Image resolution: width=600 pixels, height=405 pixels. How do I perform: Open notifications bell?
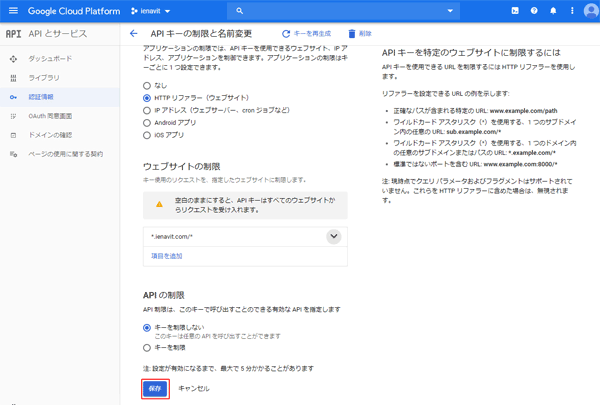pyautogui.click(x=553, y=11)
